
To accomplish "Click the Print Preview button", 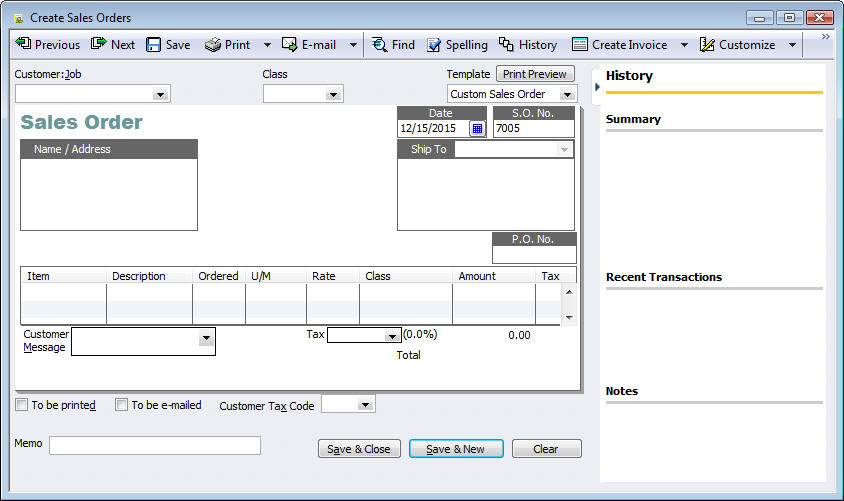I will (535, 74).
